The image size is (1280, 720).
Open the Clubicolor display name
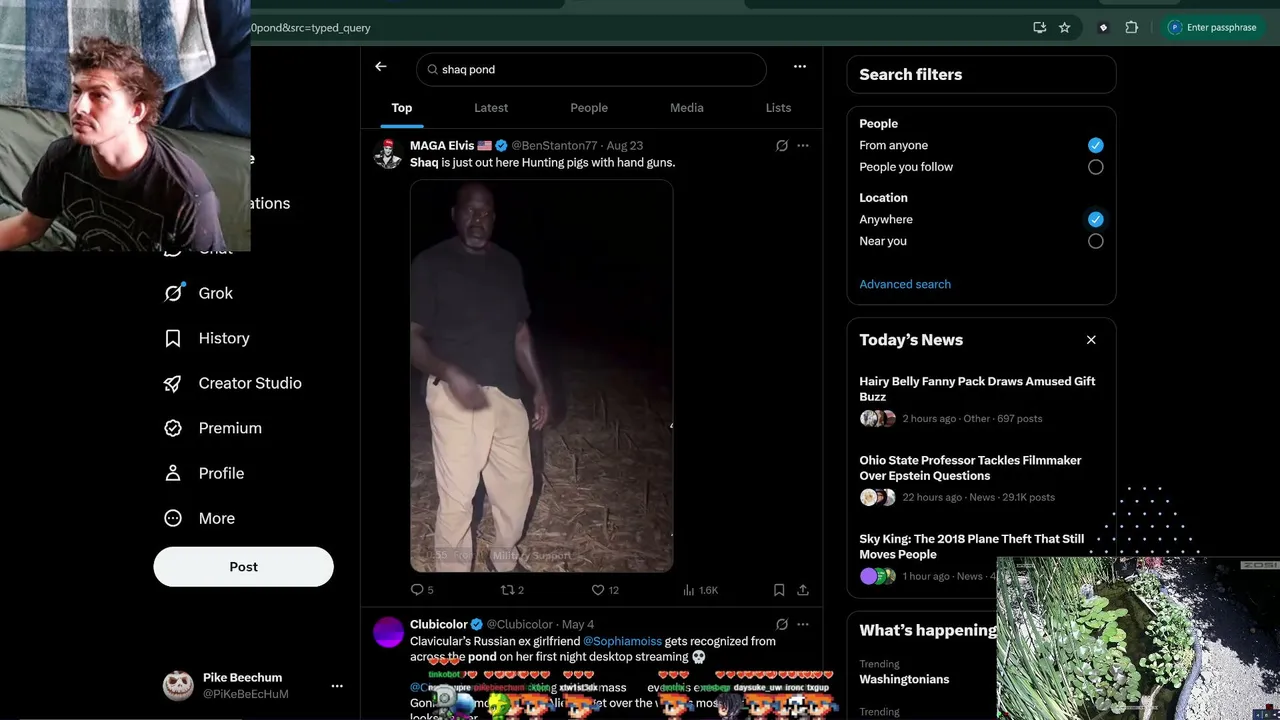[439, 625]
